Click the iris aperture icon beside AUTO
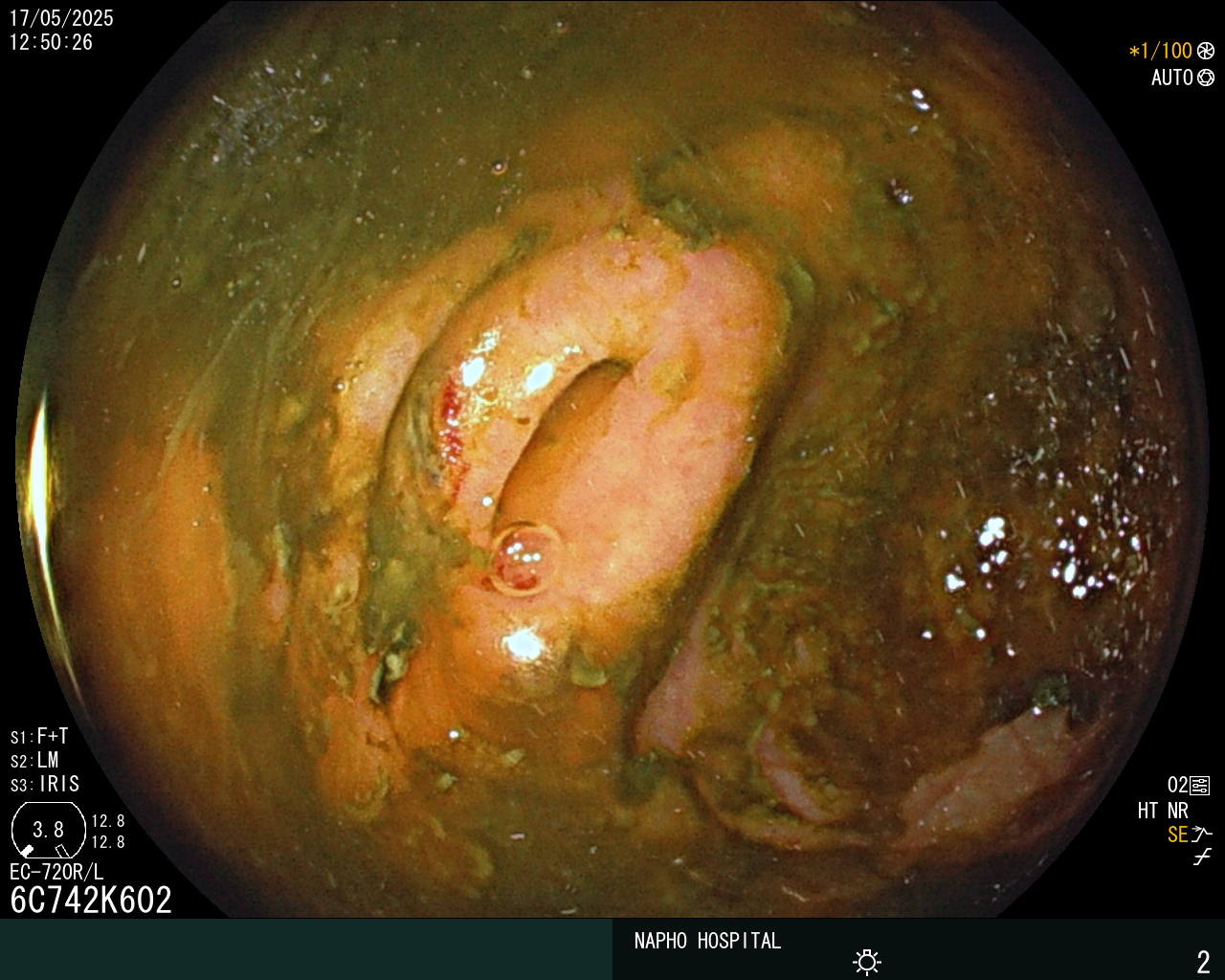 point(1206,78)
